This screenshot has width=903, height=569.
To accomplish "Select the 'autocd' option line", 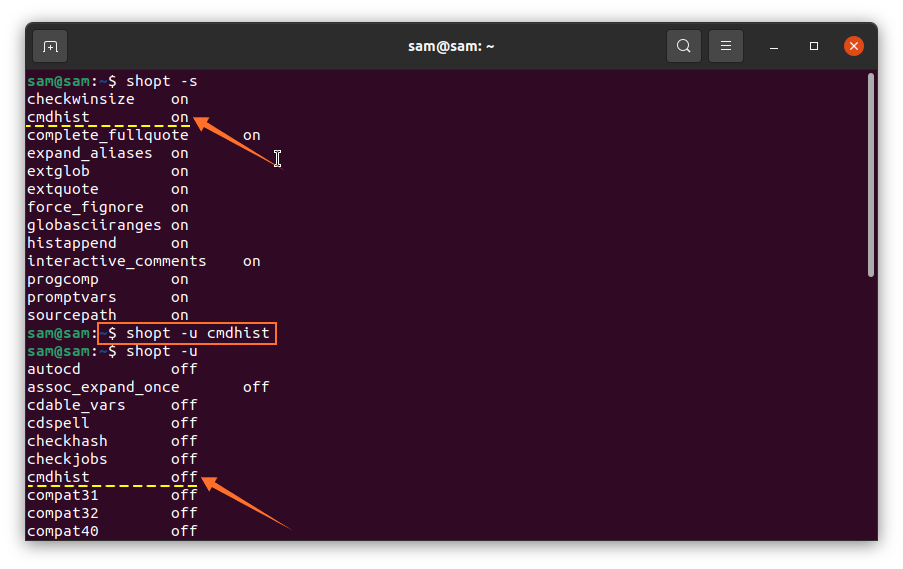I will pos(54,369).
